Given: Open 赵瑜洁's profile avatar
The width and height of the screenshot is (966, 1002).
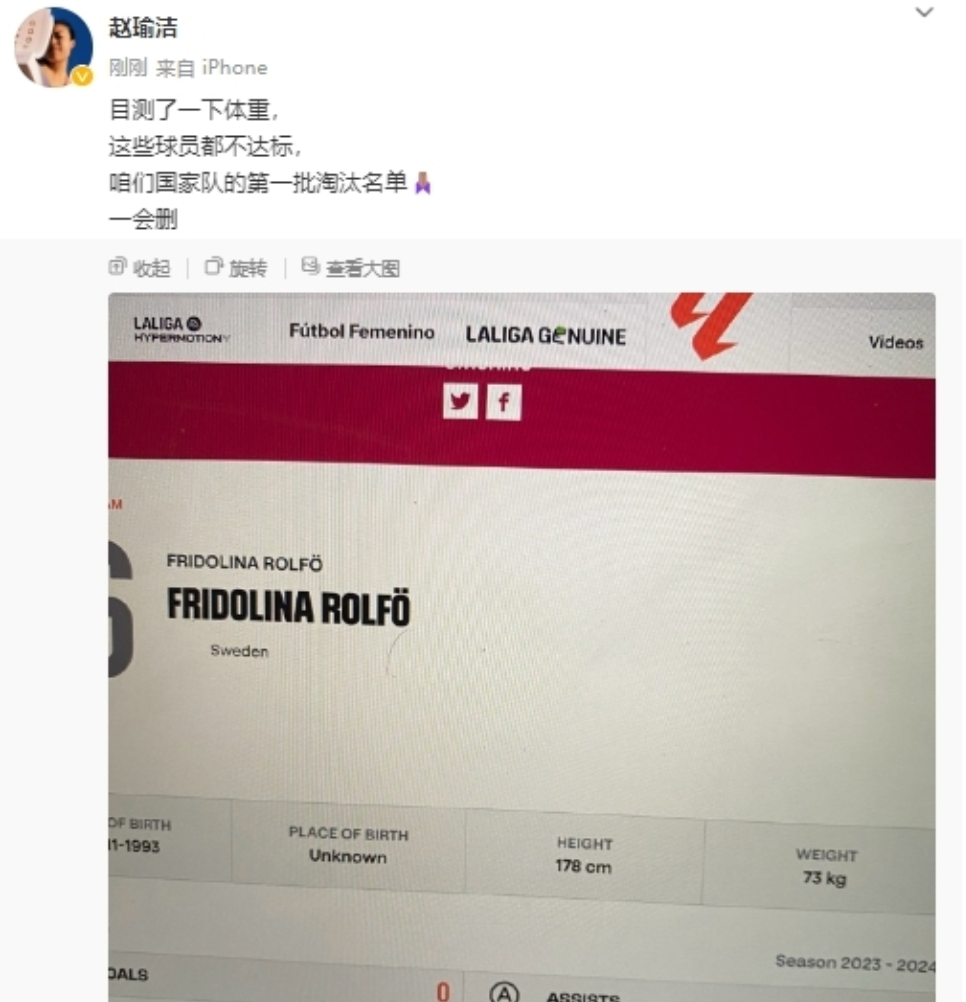Looking at the screenshot, I should click(54, 47).
